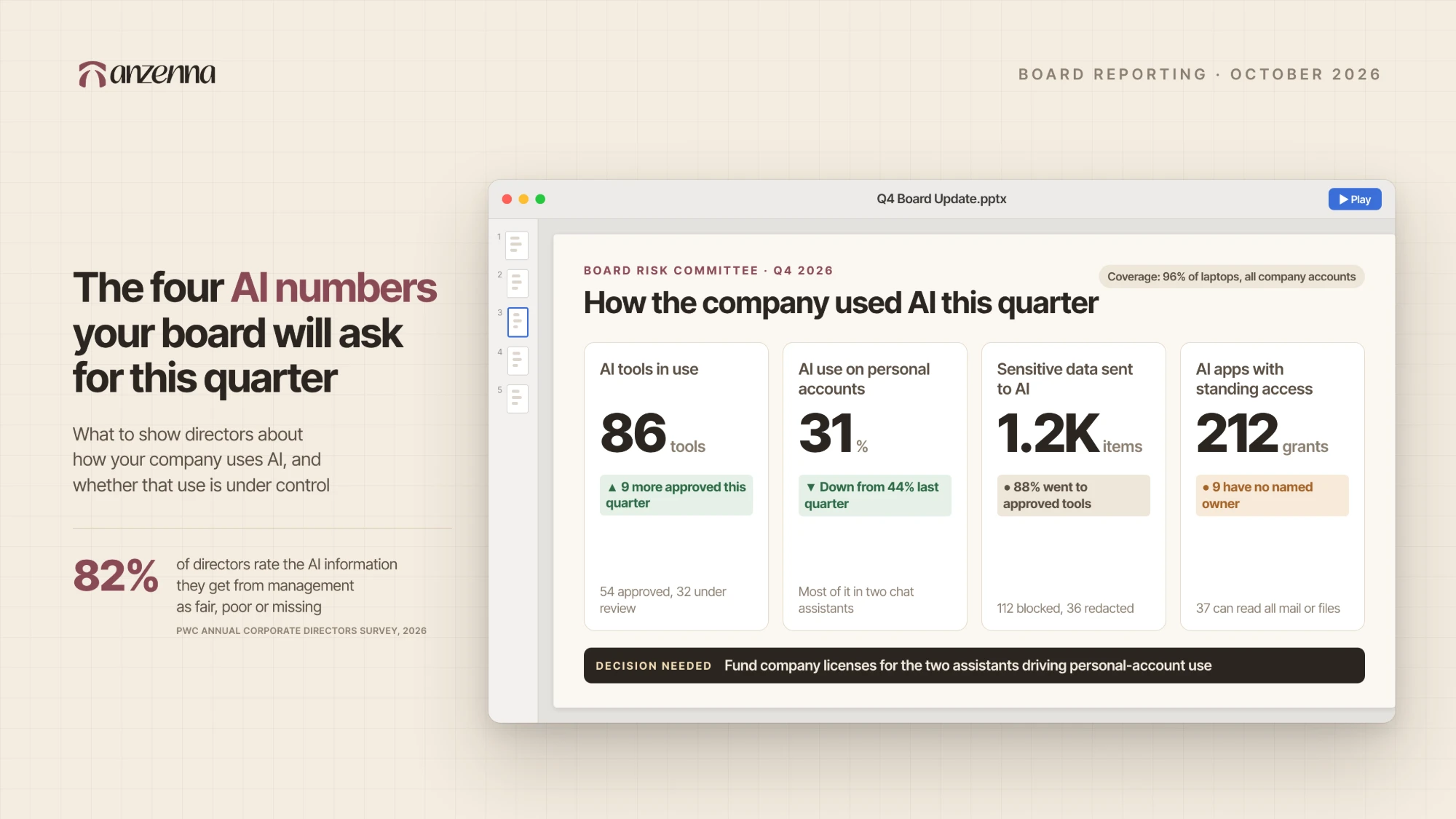Image resolution: width=1456 pixels, height=819 pixels.
Task: Click the 'Coverage: 96% of laptops' pill
Action: click(1231, 277)
